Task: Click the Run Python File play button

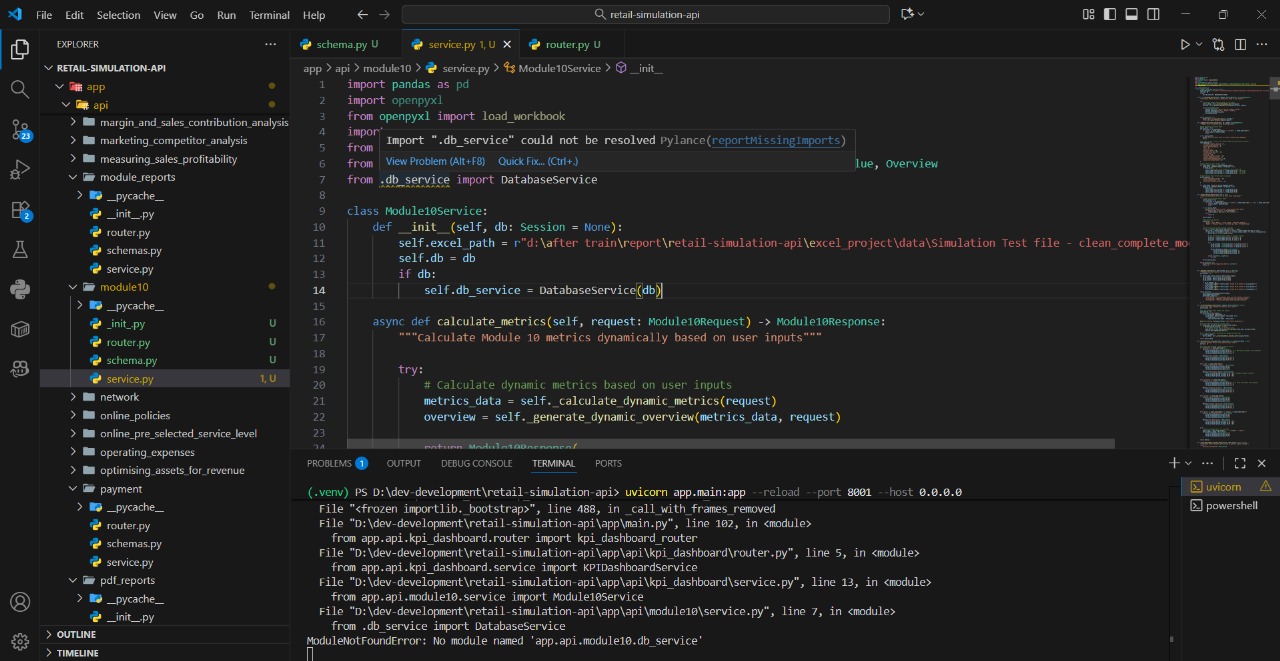Action: (1185, 45)
